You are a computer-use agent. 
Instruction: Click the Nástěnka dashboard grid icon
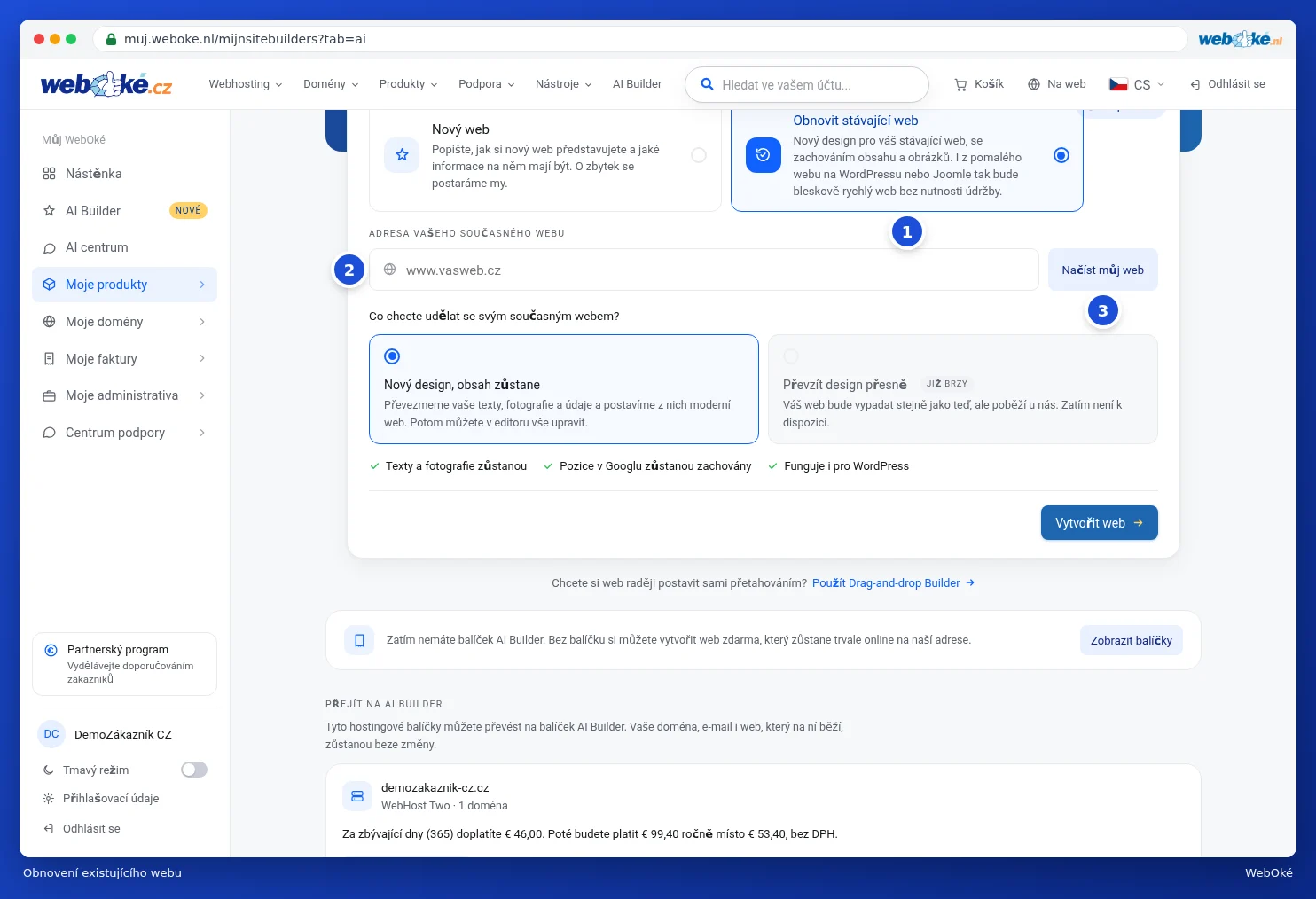click(50, 174)
